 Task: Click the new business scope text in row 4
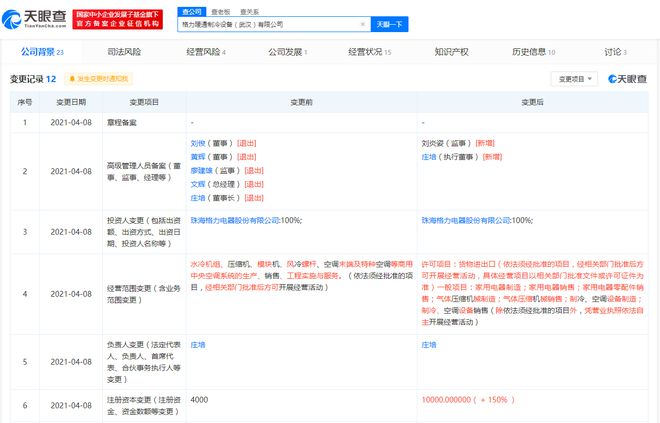click(532, 293)
